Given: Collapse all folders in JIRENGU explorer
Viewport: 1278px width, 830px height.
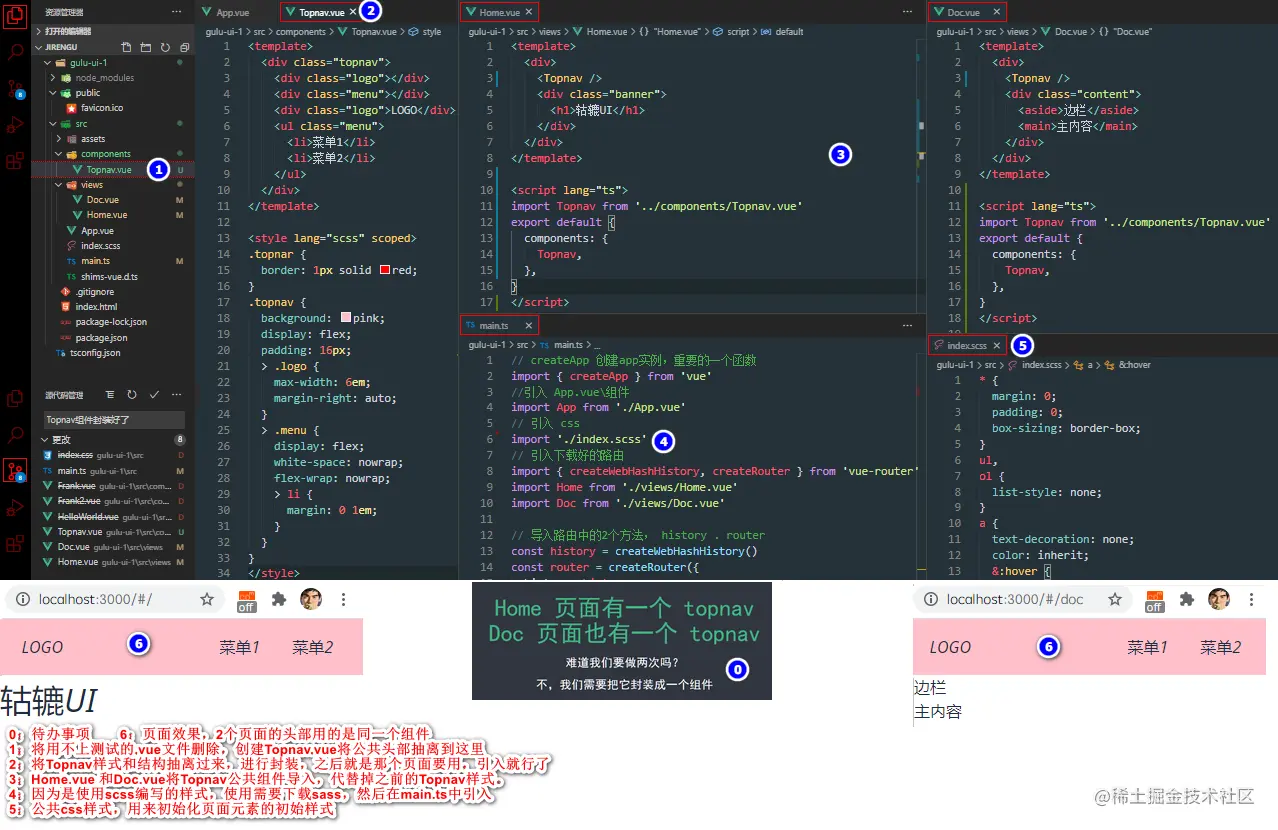Looking at the screenshot, I should (x=184, y=47).
